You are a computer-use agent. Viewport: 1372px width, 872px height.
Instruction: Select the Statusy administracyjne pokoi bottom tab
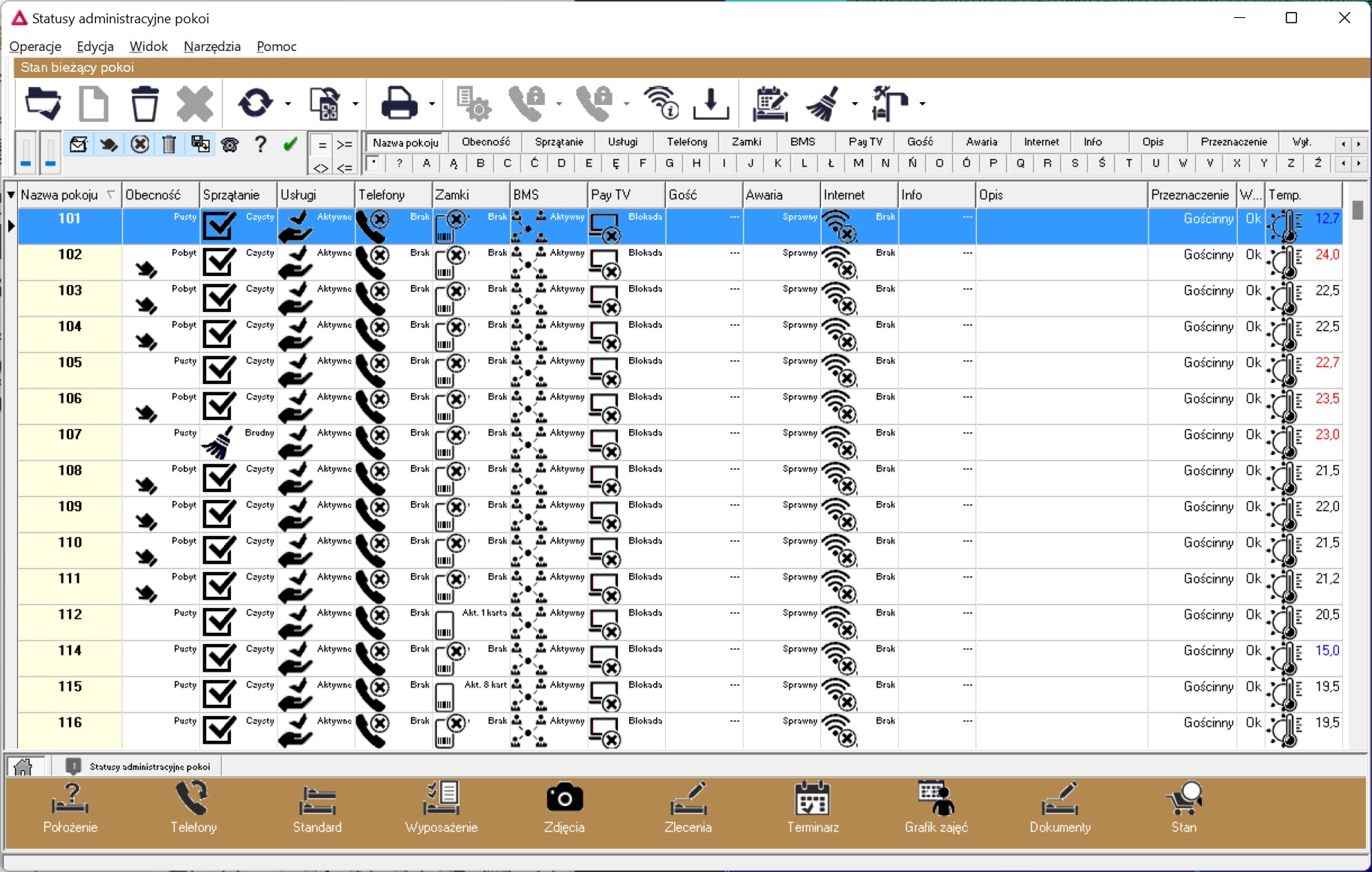tap(138, 766)
